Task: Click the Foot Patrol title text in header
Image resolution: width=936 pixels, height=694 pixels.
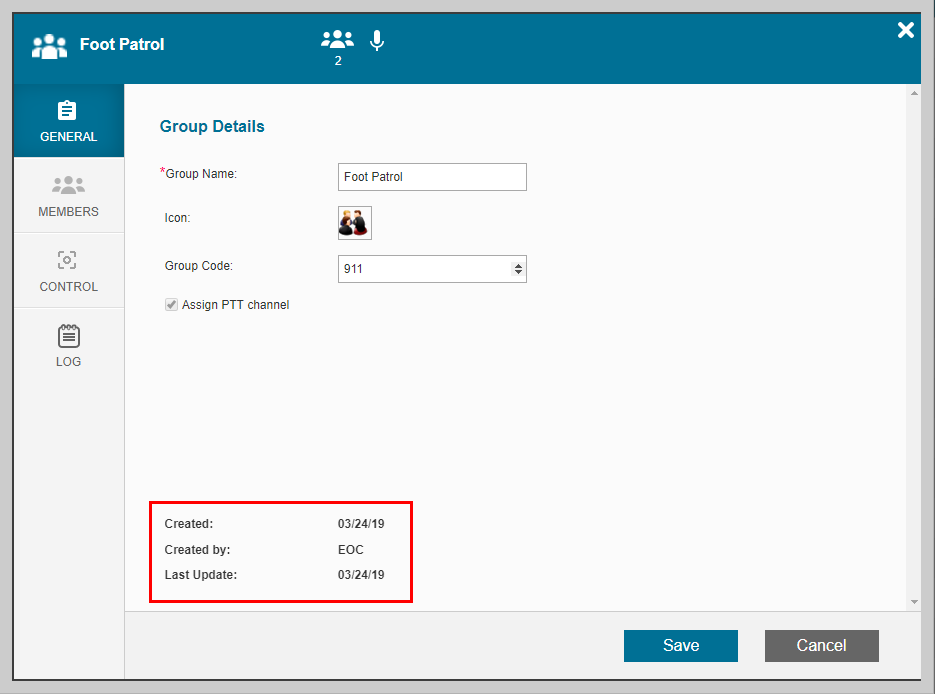Action: click(x=122, y=45)
